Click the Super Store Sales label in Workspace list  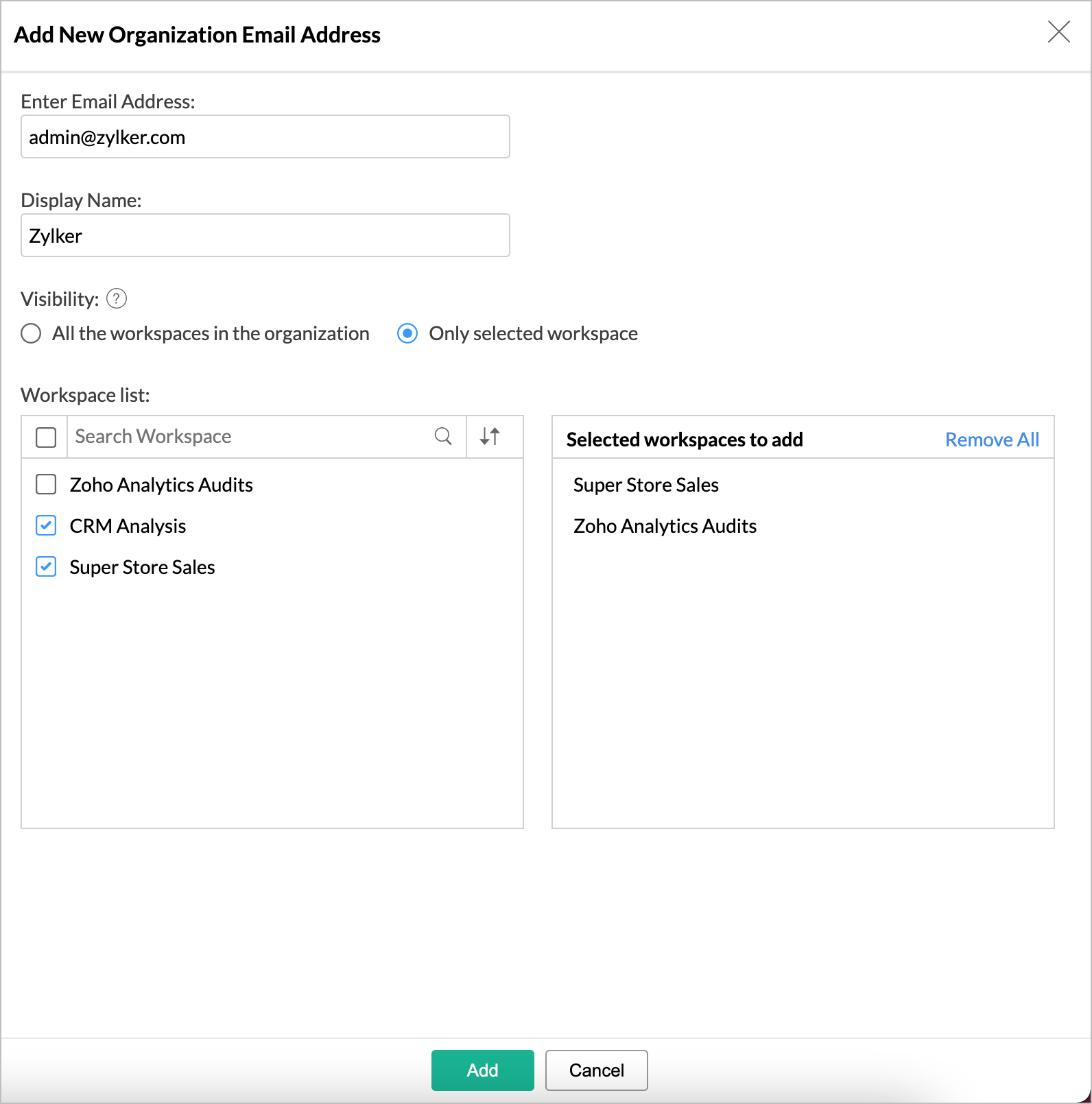pos(143,567)
